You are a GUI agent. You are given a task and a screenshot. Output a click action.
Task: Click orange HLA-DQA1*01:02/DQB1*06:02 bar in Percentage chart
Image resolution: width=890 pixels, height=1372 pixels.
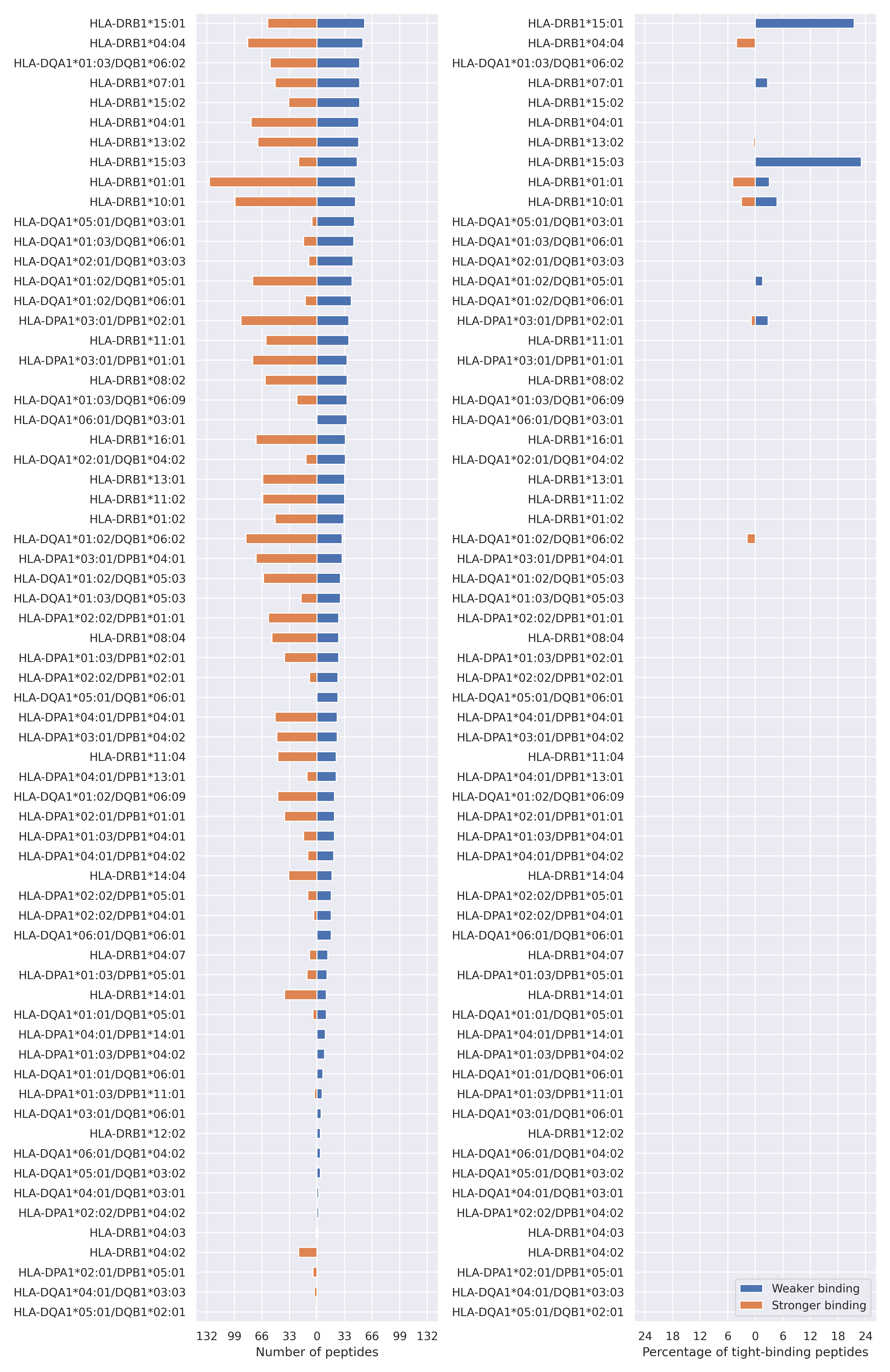pyautogui.click(x=751, y=539)
